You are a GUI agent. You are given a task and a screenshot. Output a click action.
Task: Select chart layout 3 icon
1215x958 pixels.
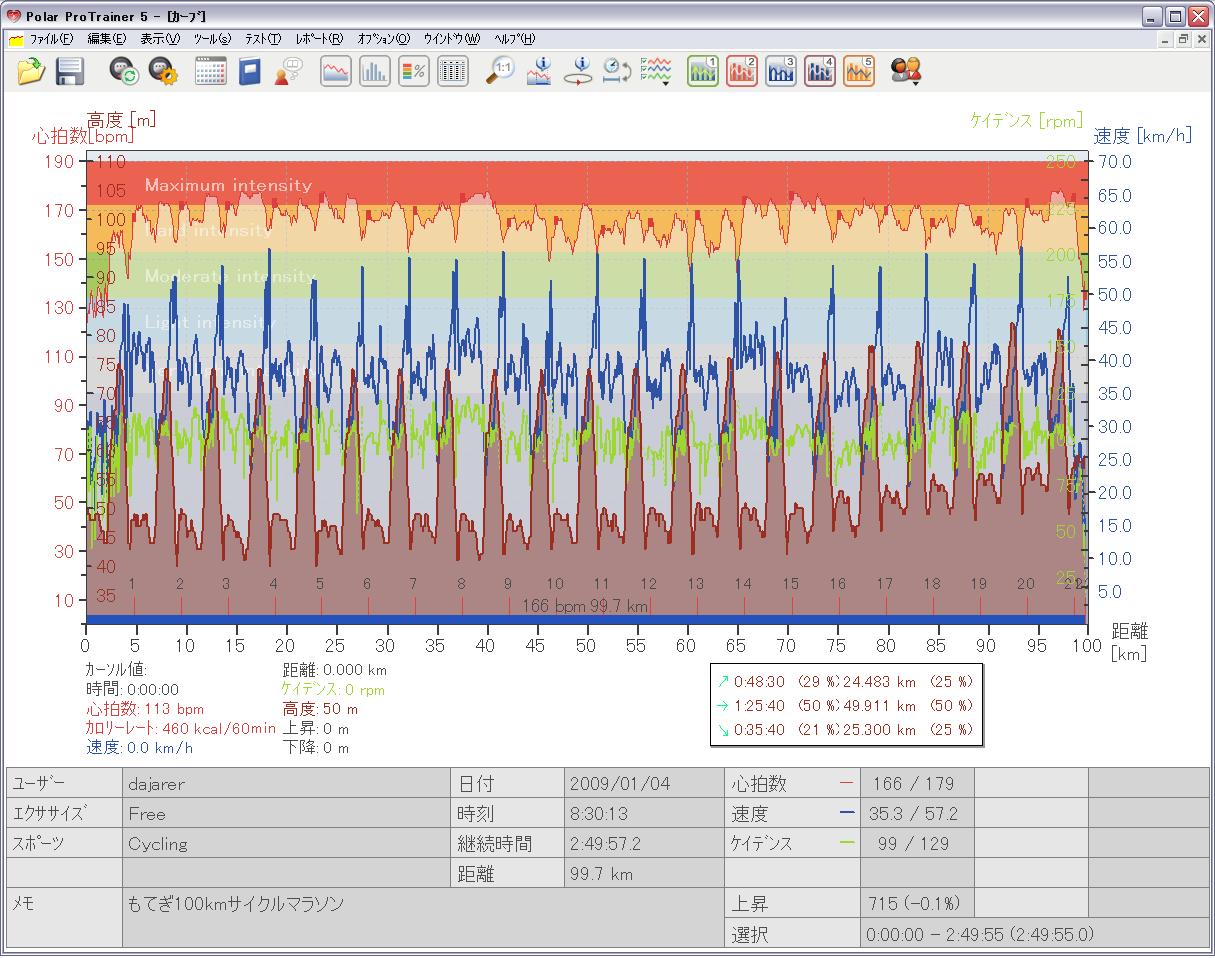click(781, 71)
